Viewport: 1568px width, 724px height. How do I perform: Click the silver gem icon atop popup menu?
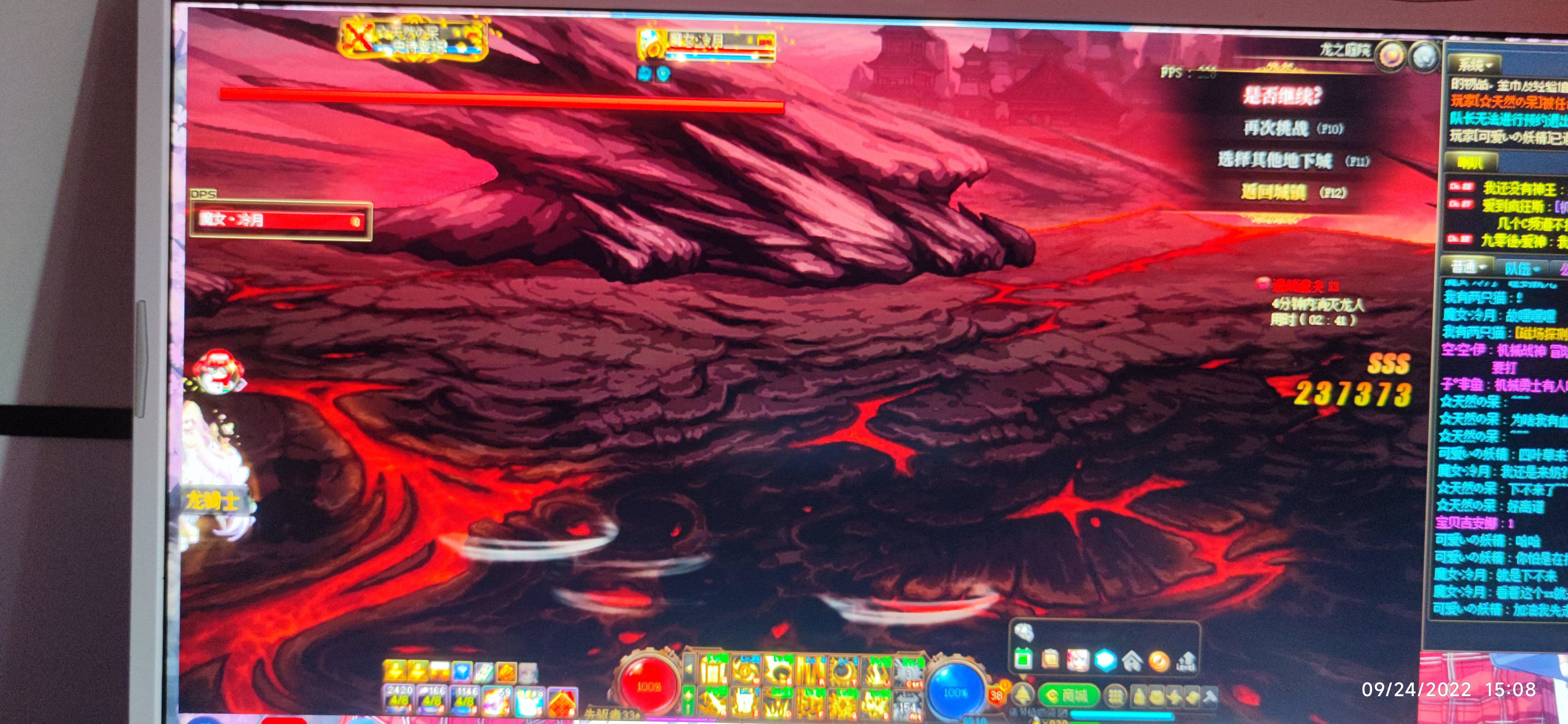coord(1024,633)
